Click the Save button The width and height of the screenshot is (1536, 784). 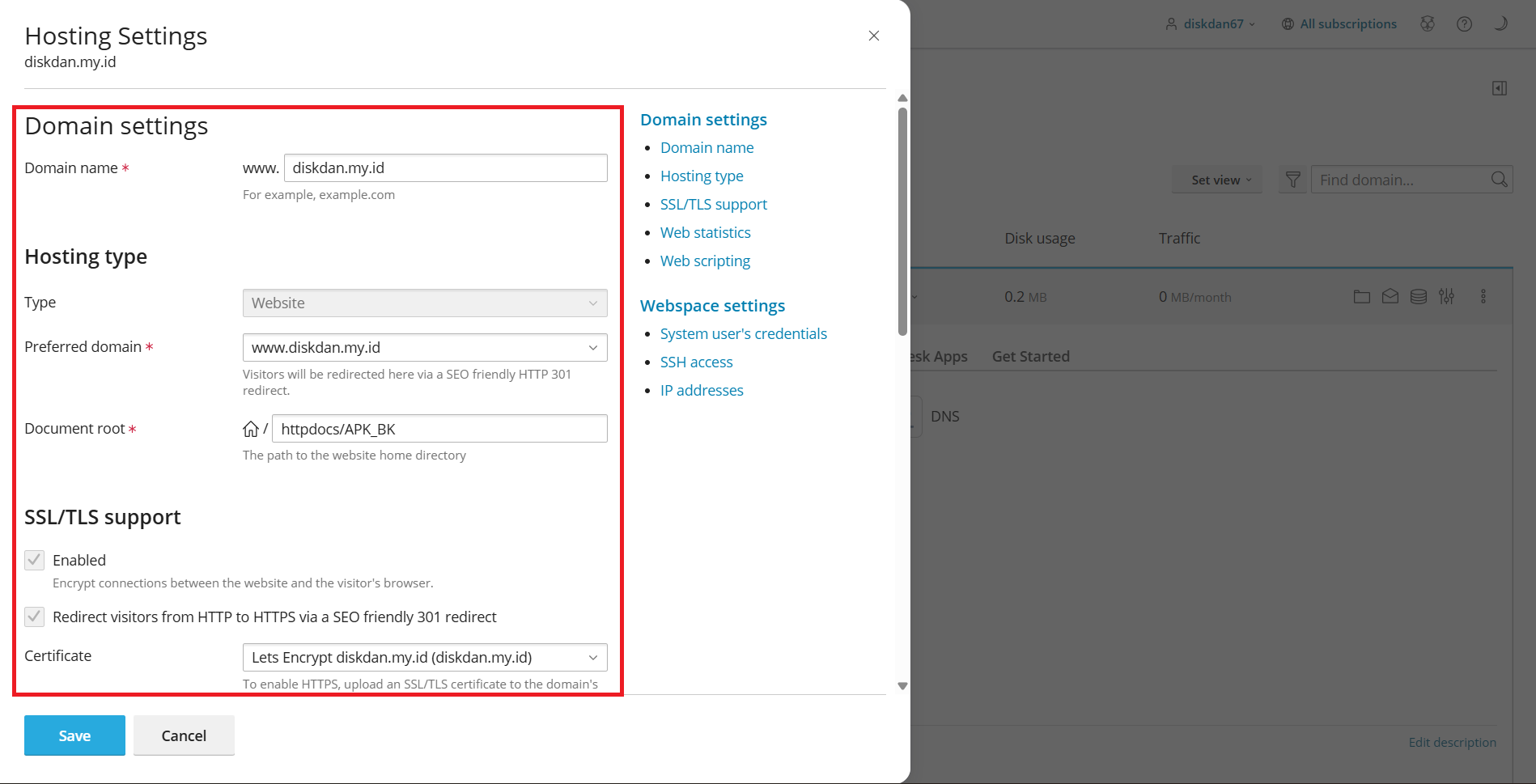(x=74, y=735)
